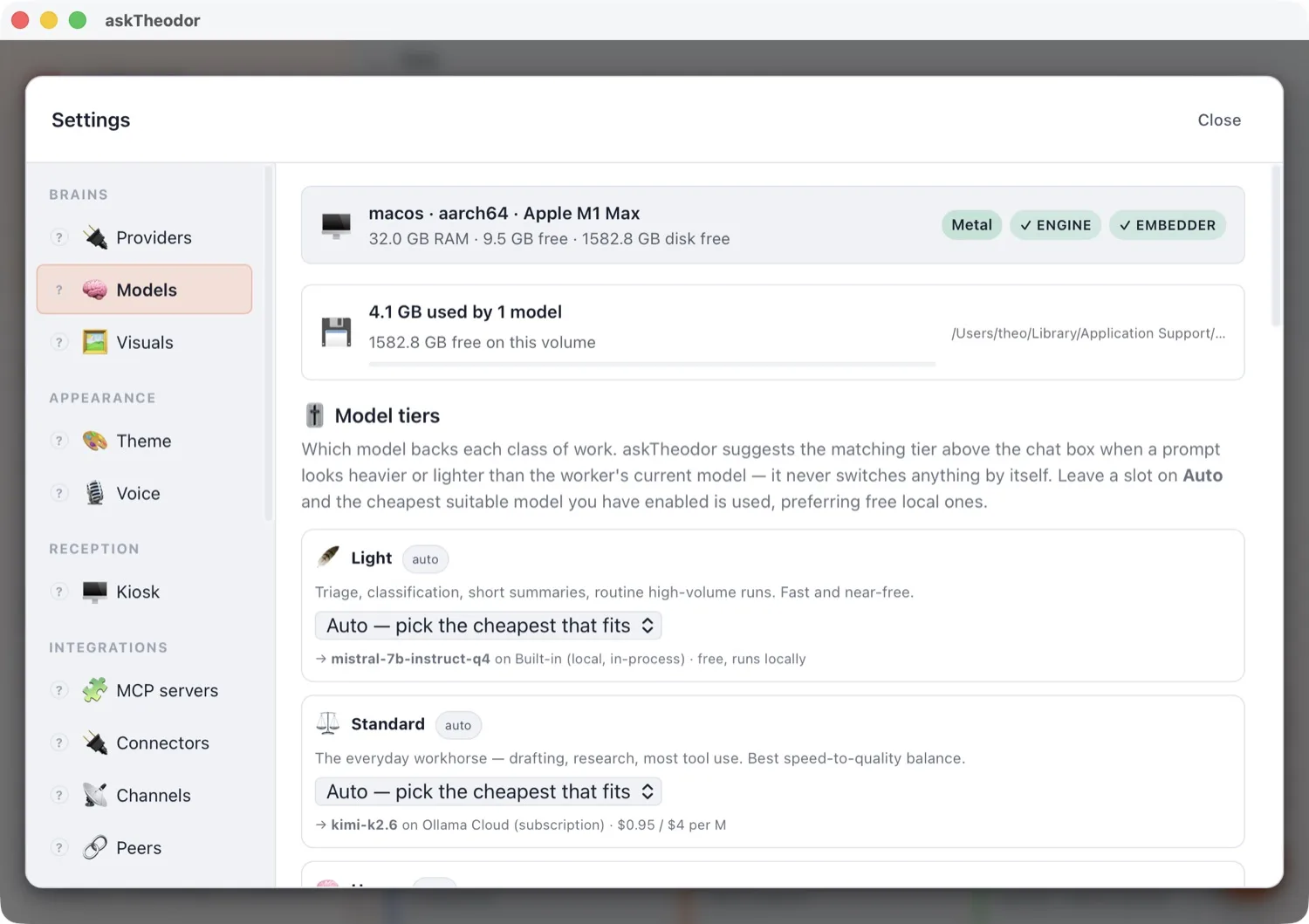The width and height of the screenshot is (1309, 924).
Task: Open the Standard tier model dropdown
Action: 489,791
